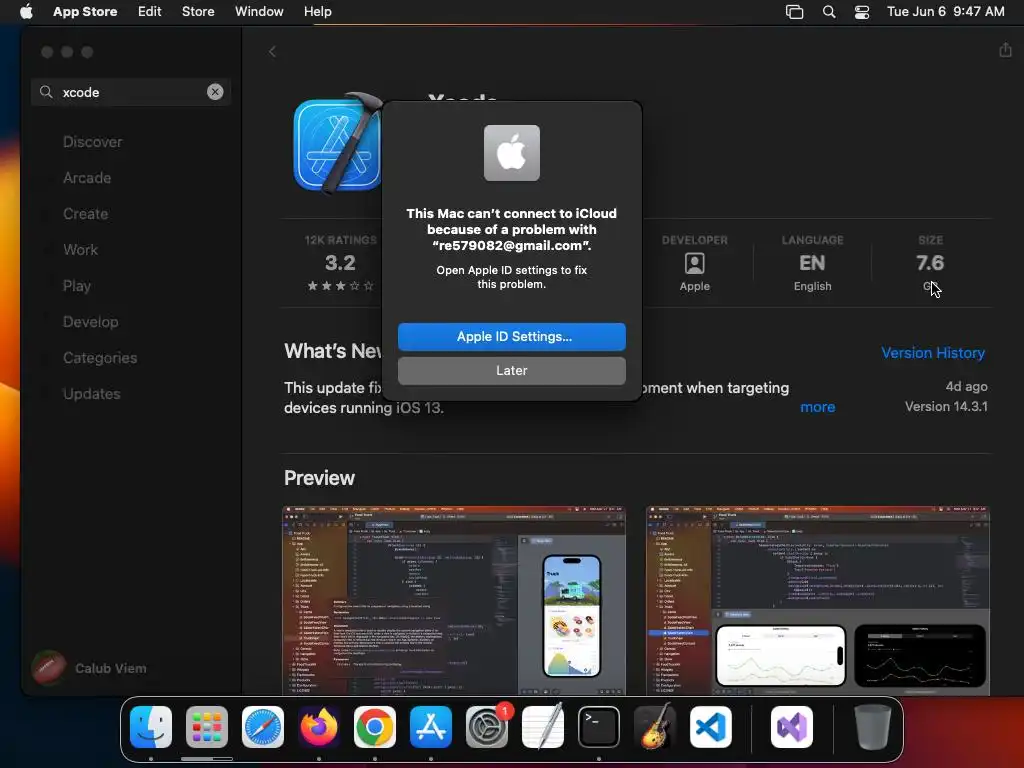The height and width of the screenshot is (768, 1024).
Task: Open the Play section
Action: pos(77,286)
